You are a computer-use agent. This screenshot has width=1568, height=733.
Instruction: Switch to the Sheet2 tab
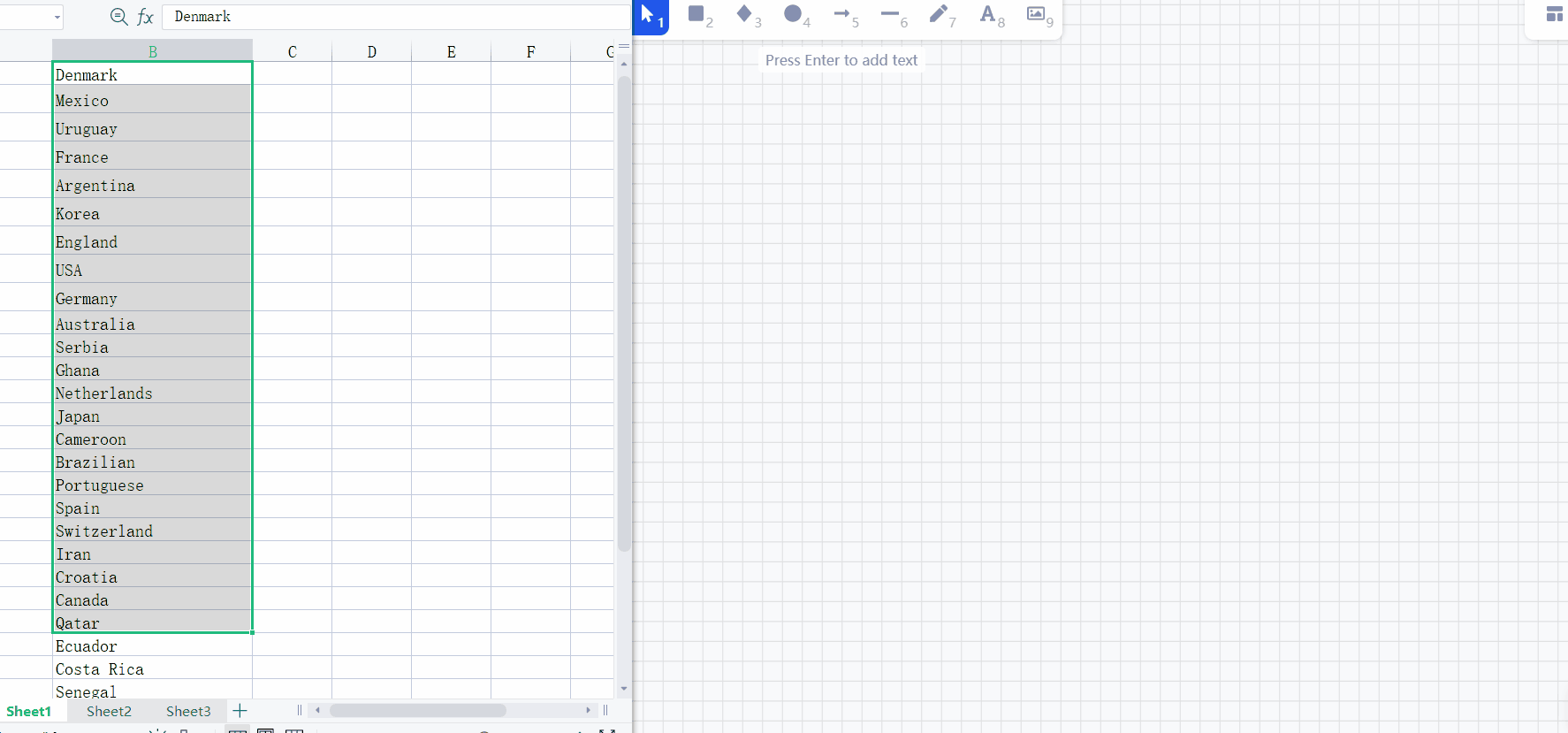109,711
